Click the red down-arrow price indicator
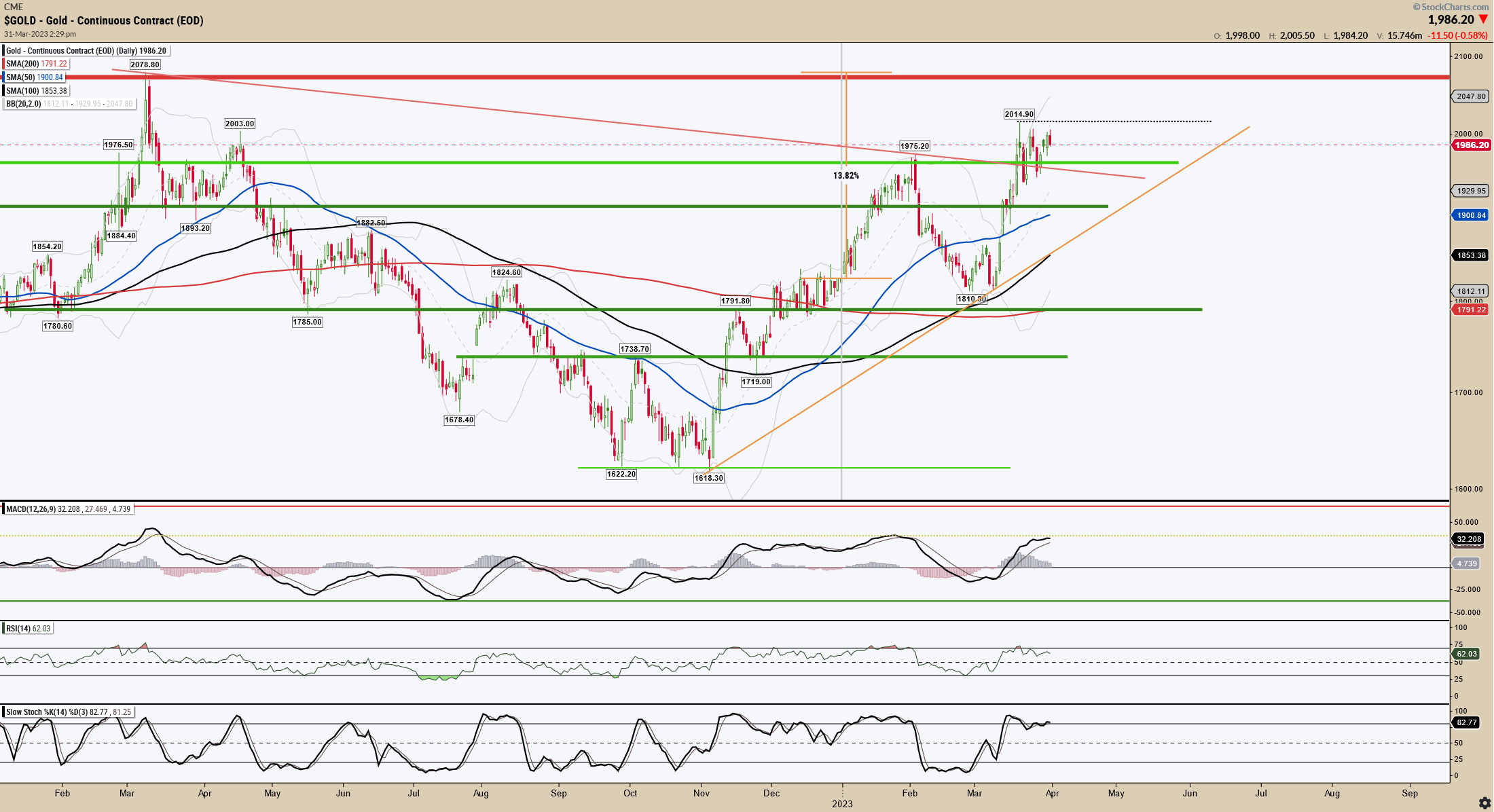 1483,20
